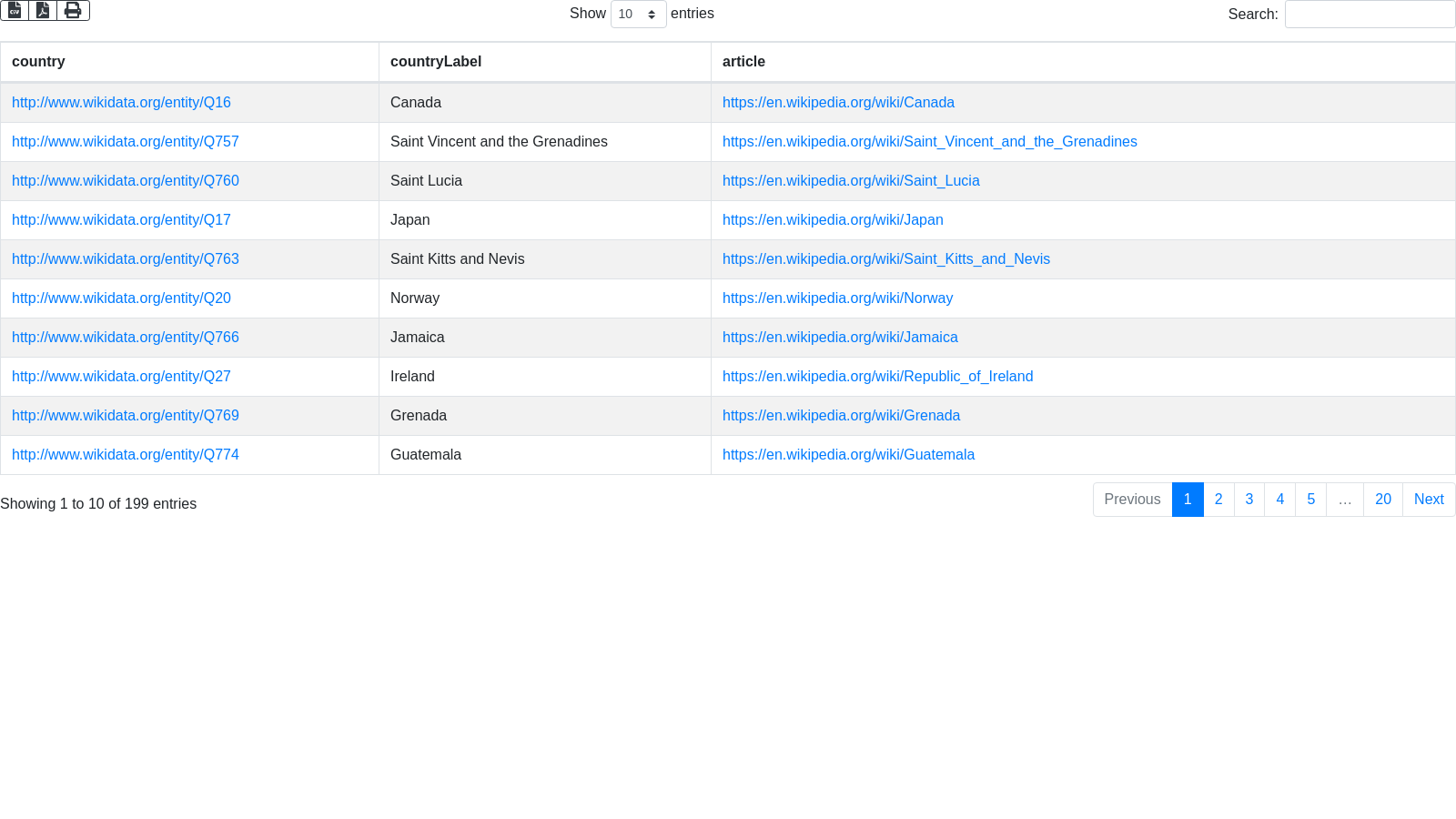The height and width of the screenshot is (819, 1456).
Task: Focus the Search input field
Action: coord(1370,15)
